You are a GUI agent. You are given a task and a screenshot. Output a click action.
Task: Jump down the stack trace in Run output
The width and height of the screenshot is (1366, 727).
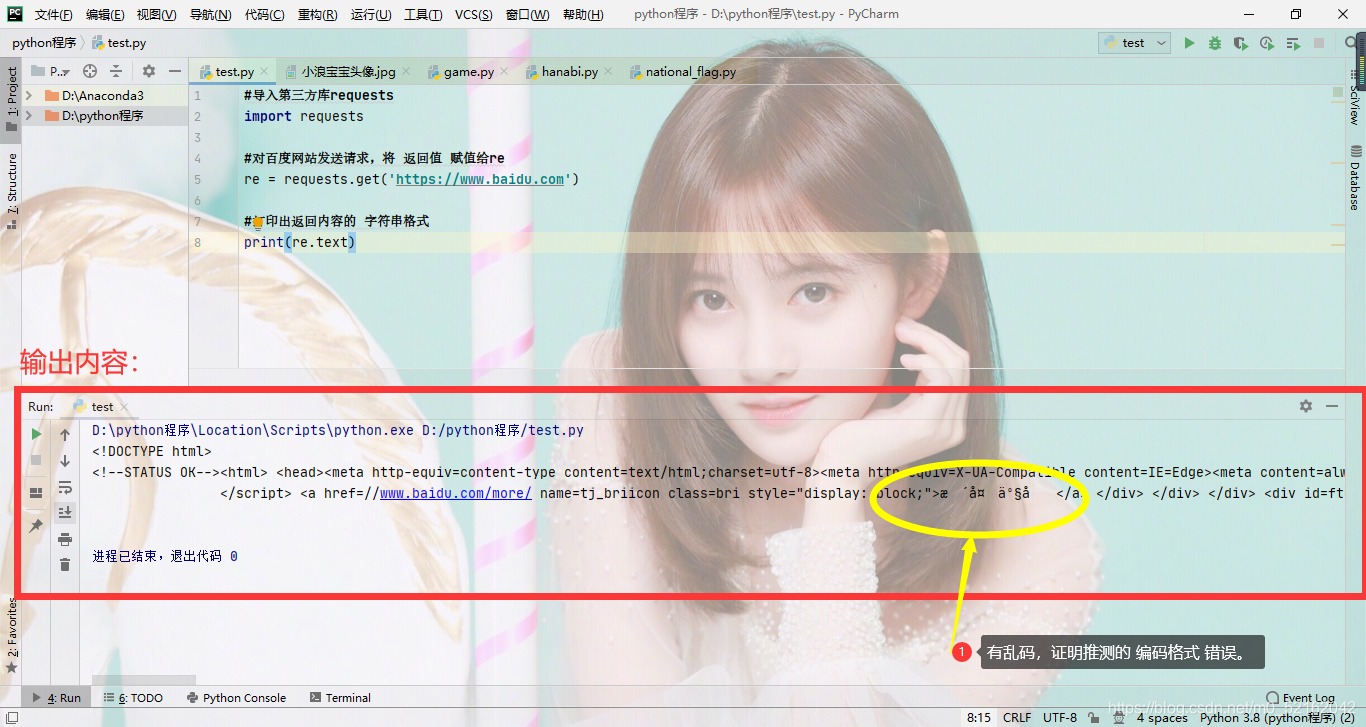pos(65,460)
